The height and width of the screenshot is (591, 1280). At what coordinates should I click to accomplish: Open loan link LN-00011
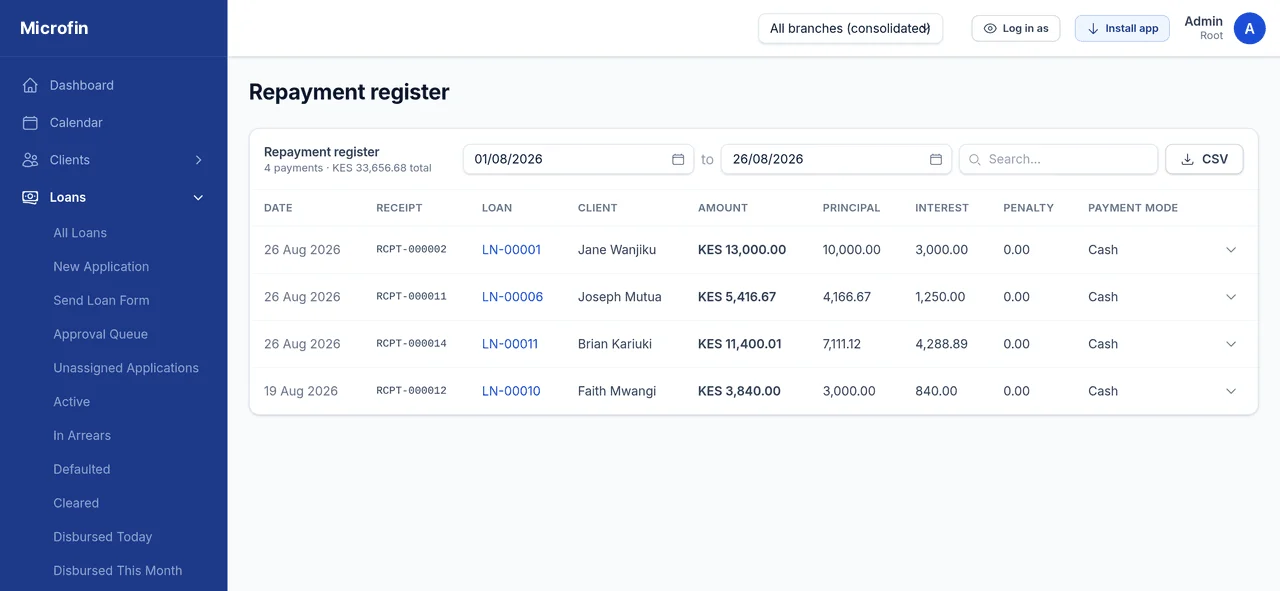[510, 344]
